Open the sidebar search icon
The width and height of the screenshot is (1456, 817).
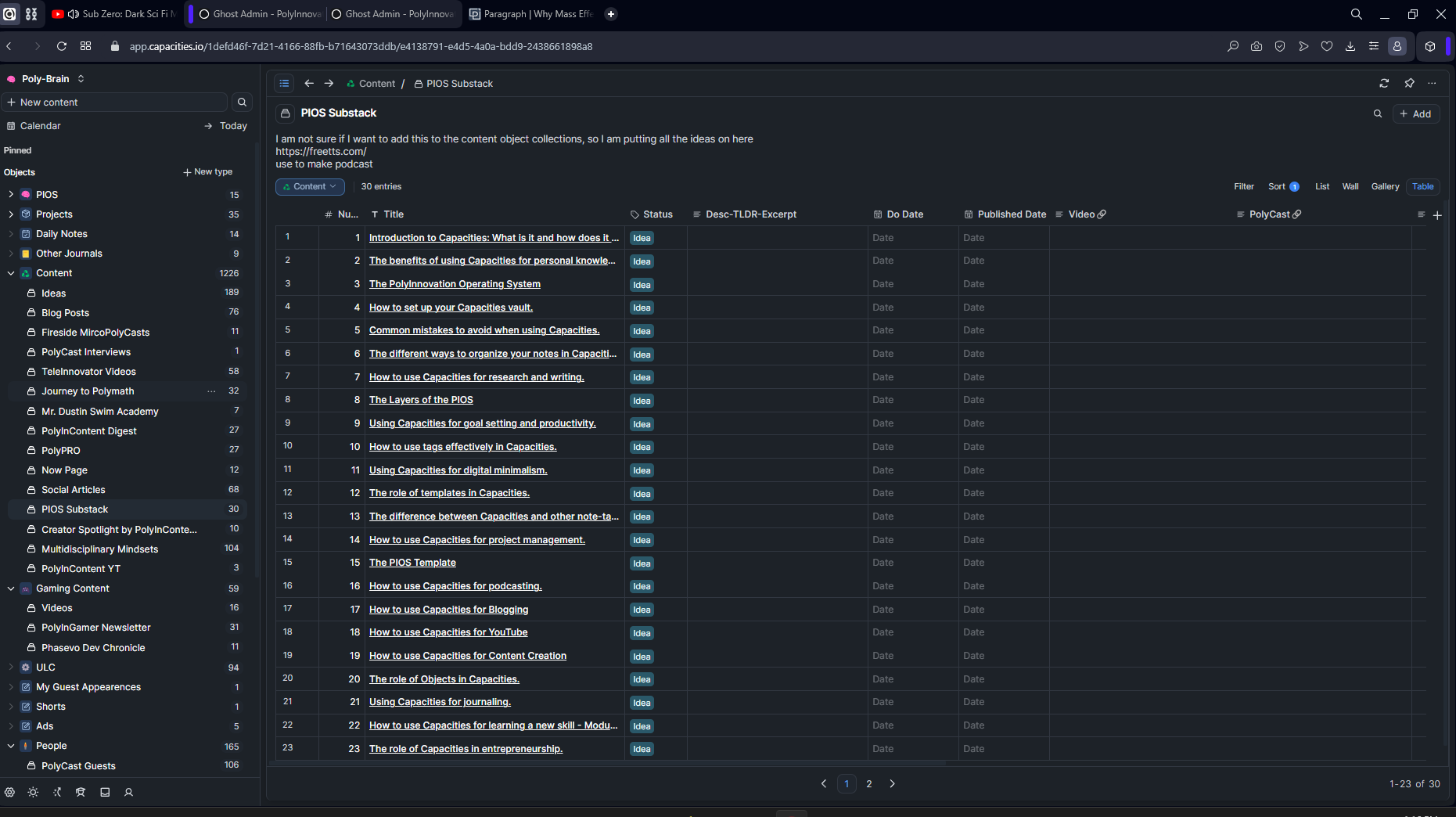pyautogui.click(x=242, y=103)
